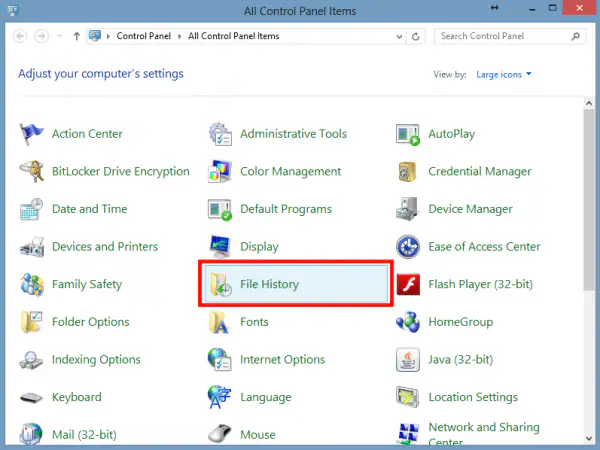
Task: Open the Action Center flag icon
Action: coord(31,134)
